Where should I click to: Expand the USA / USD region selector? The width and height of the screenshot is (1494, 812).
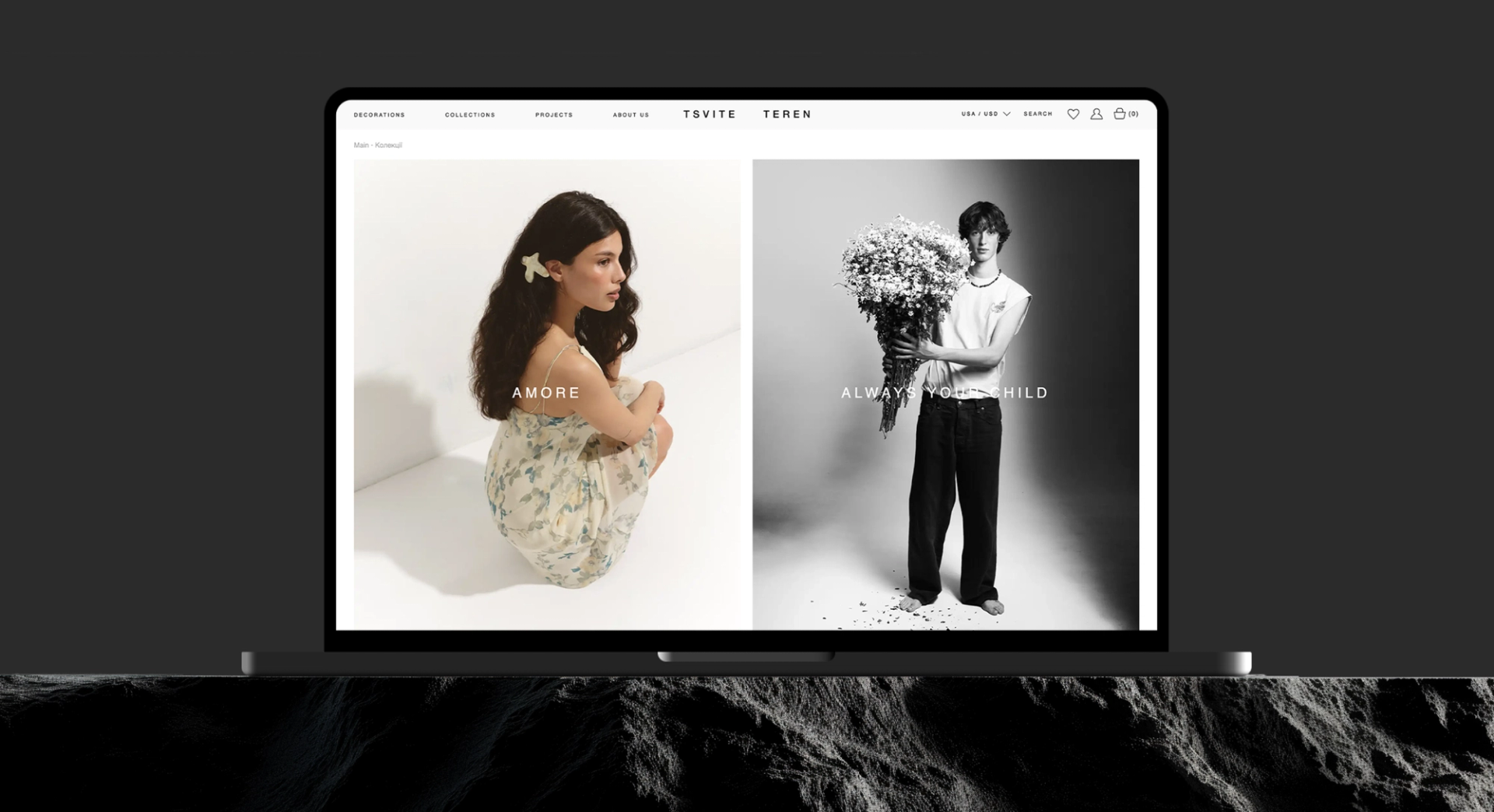(x=986, y=114)
